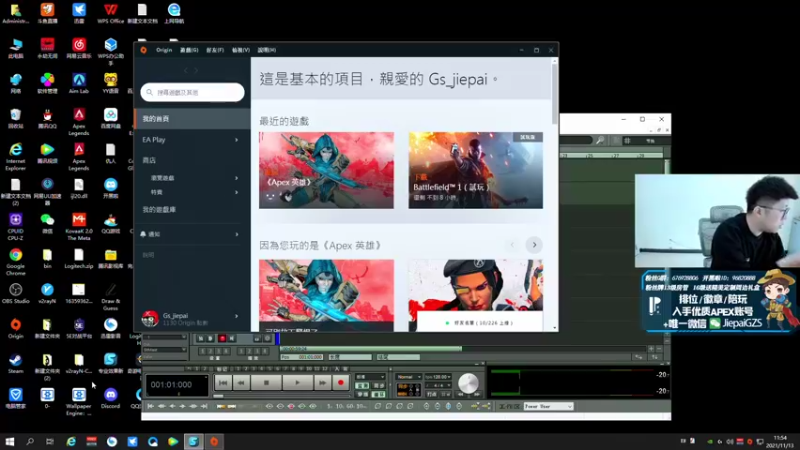
Task: Click next arrow in Apex recommendations carousel
Action: point(534,245)
